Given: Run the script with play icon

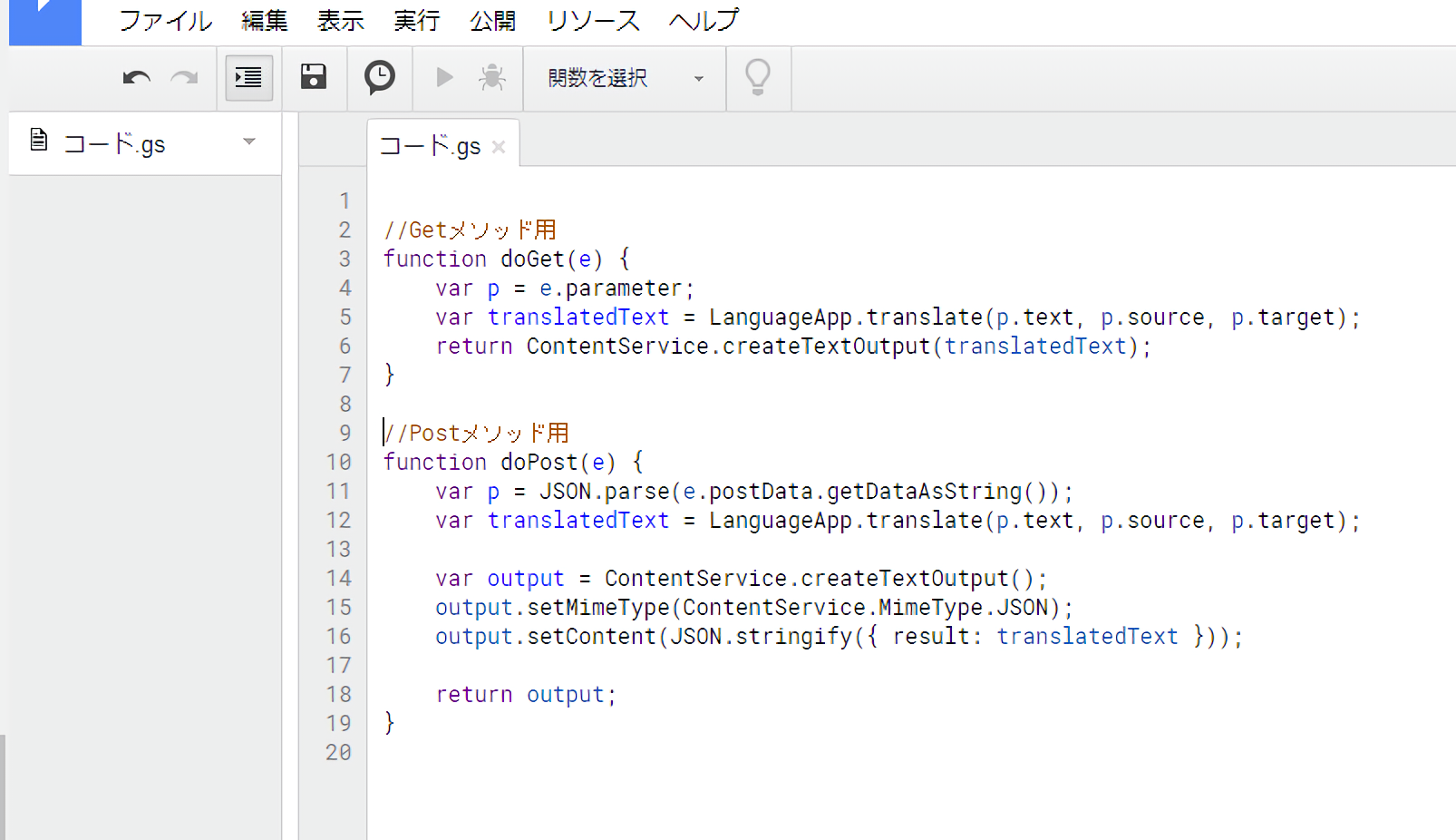Looking at the screenshot, I should (444, 77).
